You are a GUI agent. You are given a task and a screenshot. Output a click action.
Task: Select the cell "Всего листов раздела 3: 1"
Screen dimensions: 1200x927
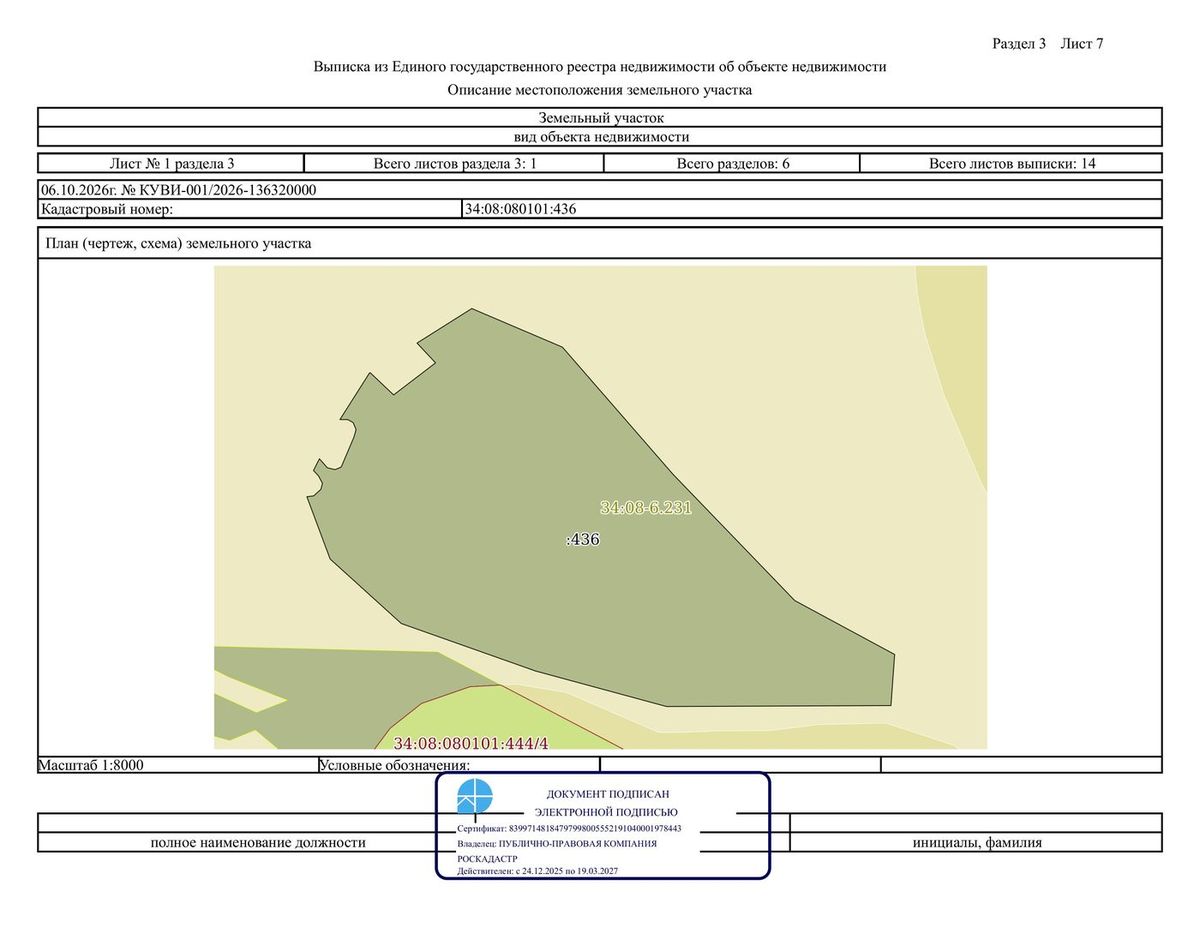[455, 164]
